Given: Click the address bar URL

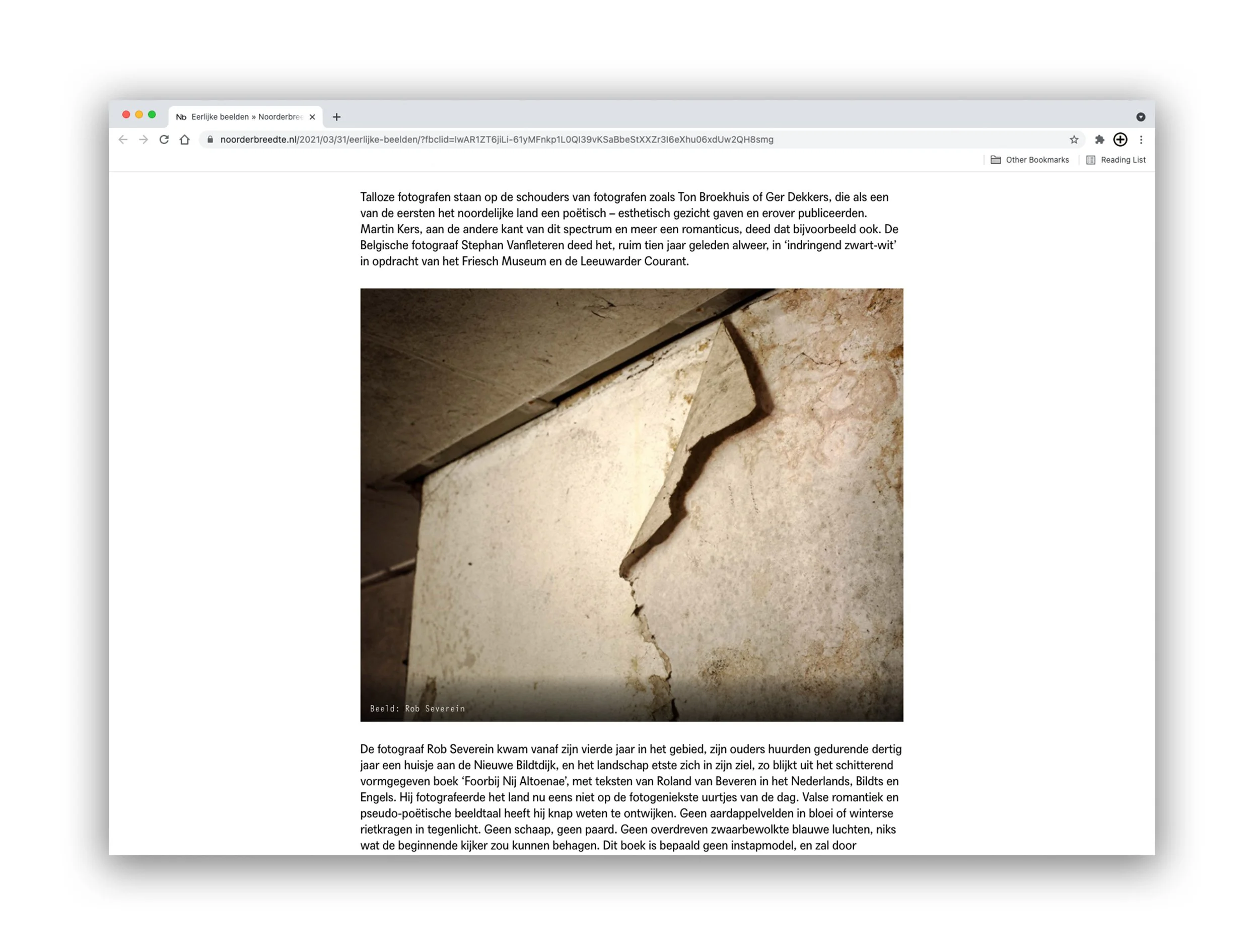Looking at the screenshot, I should [x=497, y=140].
